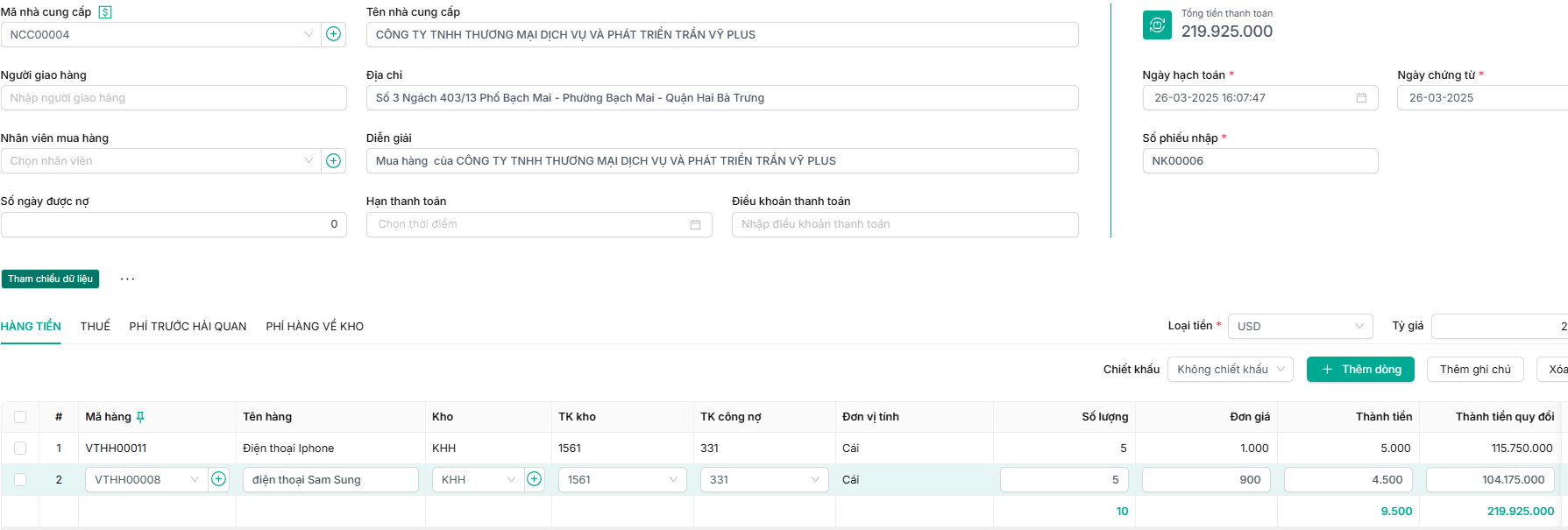Check the box for row 1 Điện thoại Iphone
This screenshot has height=530, width=1568.
pyautogui.click(x=20, y=448)
